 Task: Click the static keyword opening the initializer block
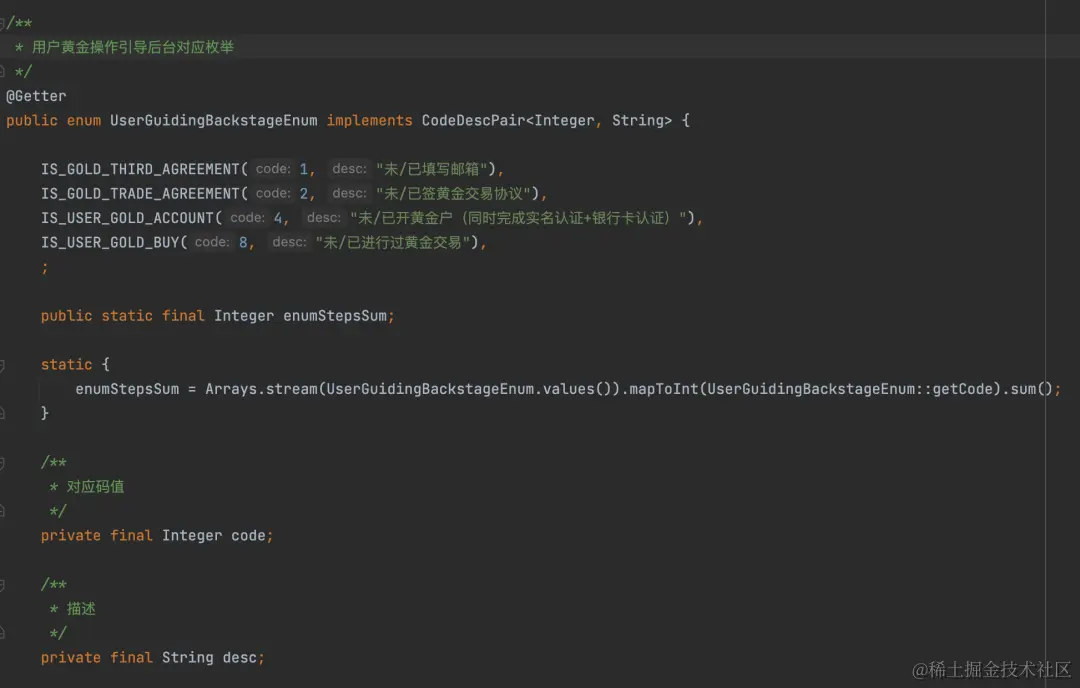(x=66, y=365)
